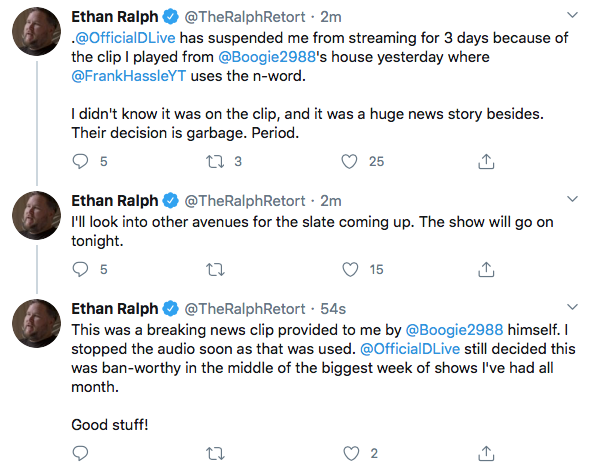
Task: Open @Boogie2988 mention in the third tweet
Action: pos(454,330)
